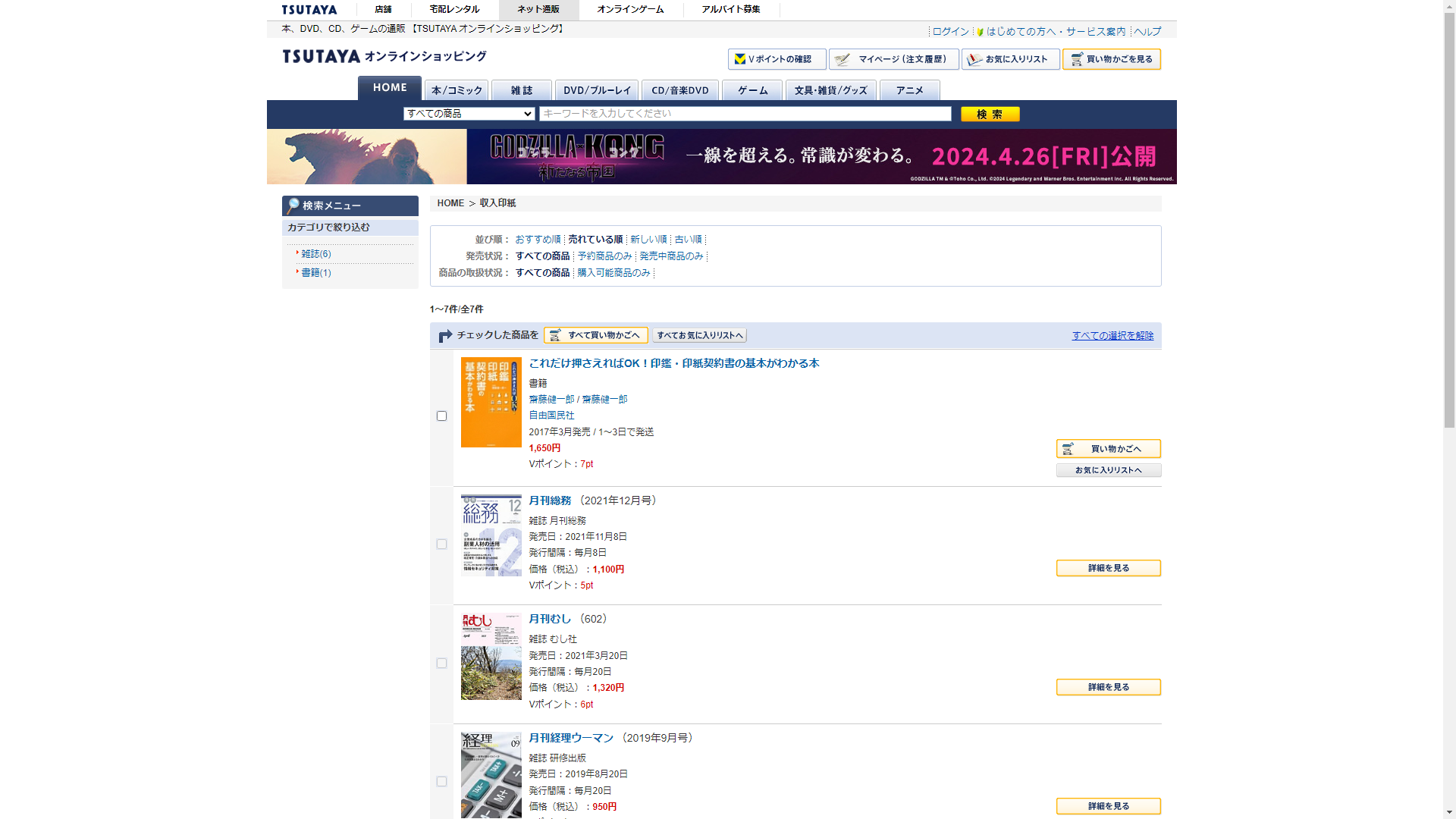Click お気に入りリストへ for the book
The image size is (1456, 819).
tap(1109, 470)
